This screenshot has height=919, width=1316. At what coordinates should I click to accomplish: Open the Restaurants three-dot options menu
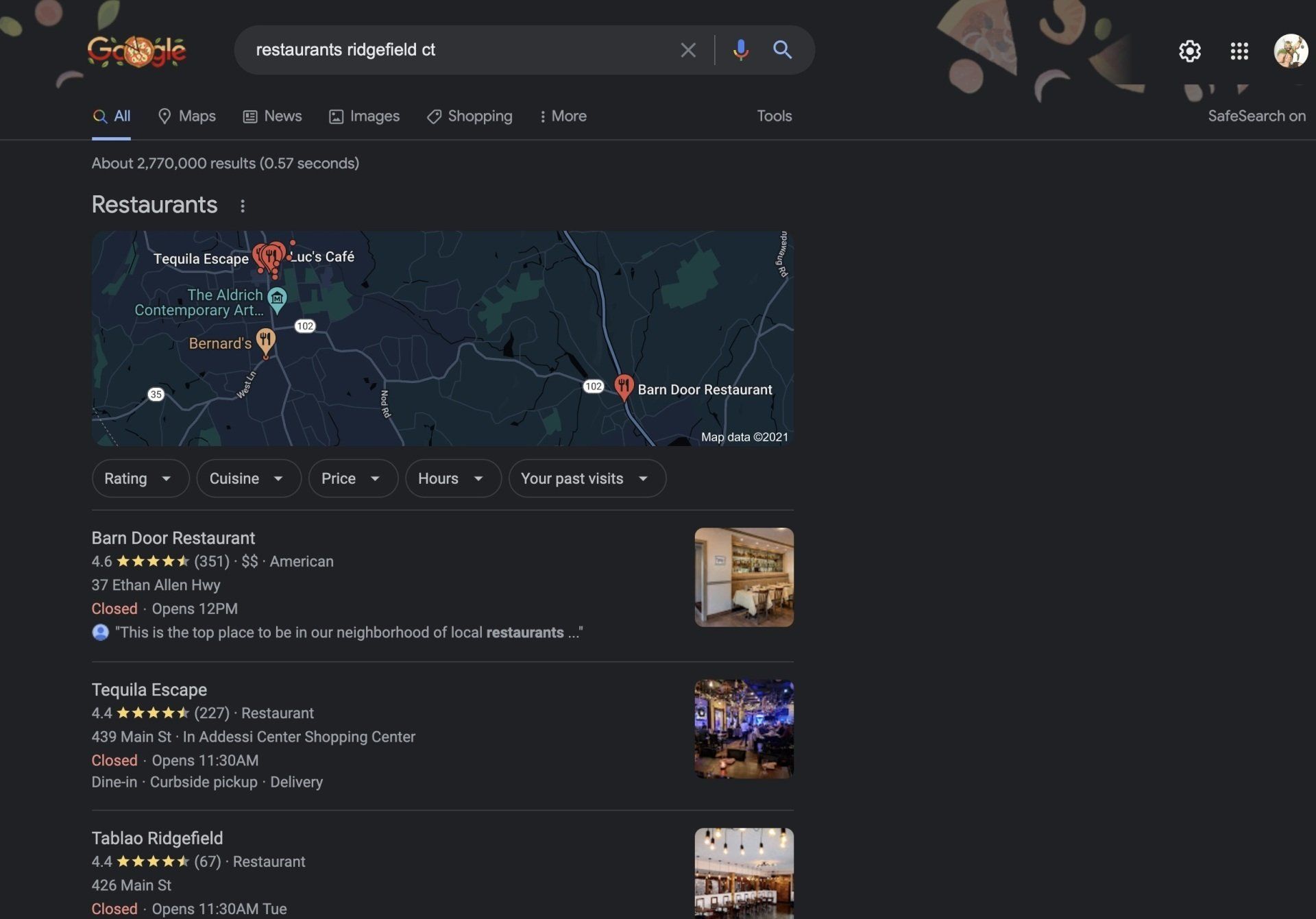coord(243,206)
